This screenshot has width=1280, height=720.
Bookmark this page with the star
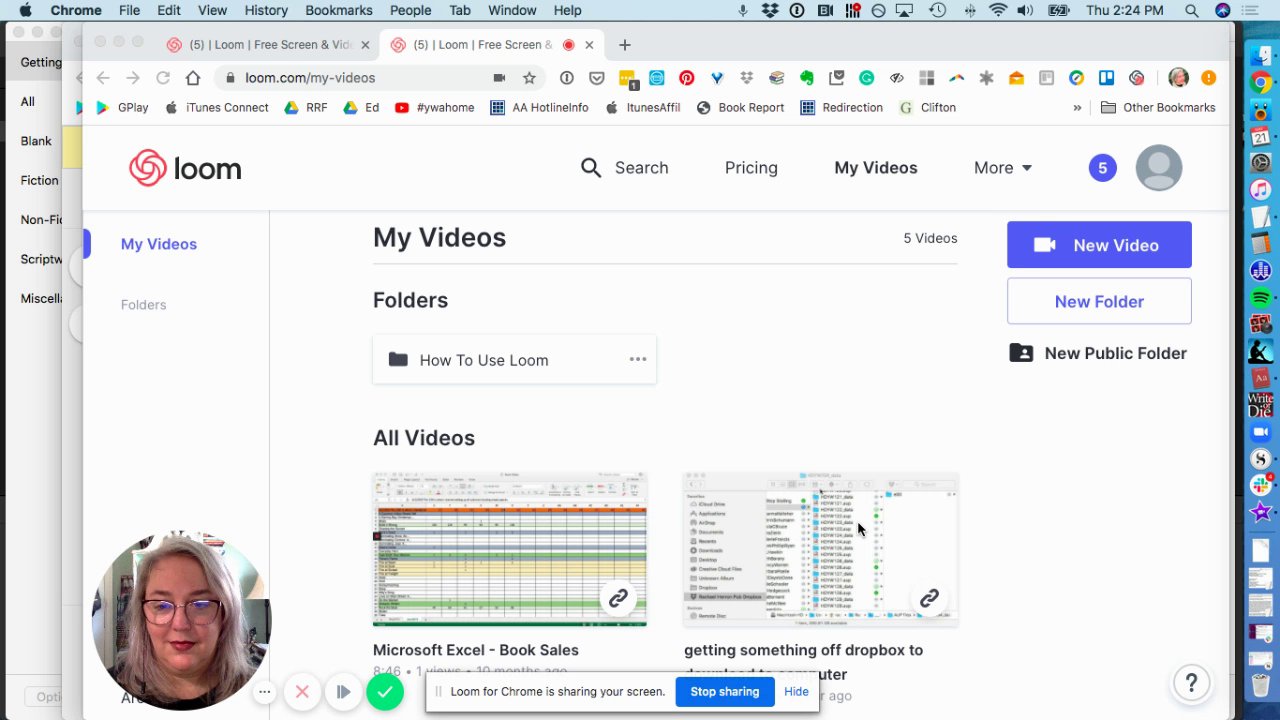click(x=529, y=78)
